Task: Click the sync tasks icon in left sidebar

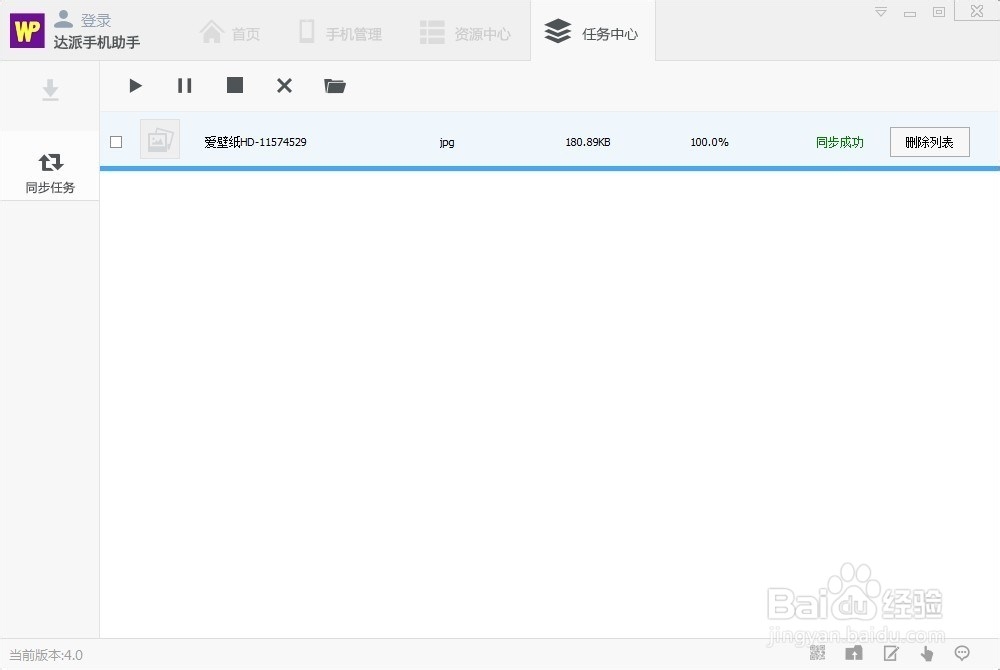Action: [50, 168]
